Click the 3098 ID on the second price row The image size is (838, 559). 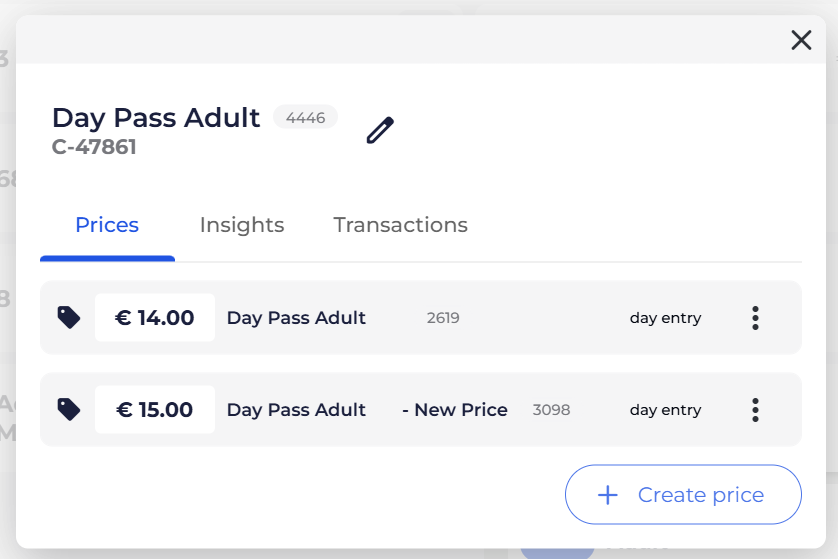tap(551, 410)
